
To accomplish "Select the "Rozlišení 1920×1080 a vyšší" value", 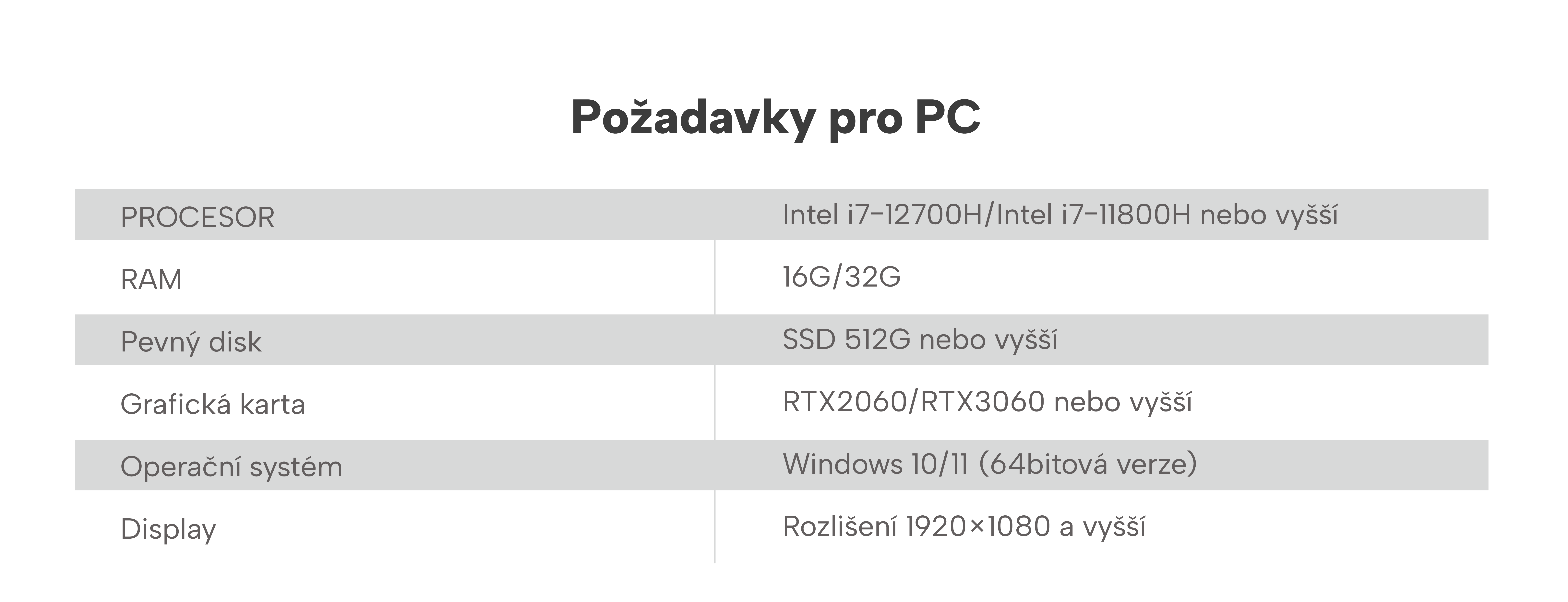I will [964, 526].
